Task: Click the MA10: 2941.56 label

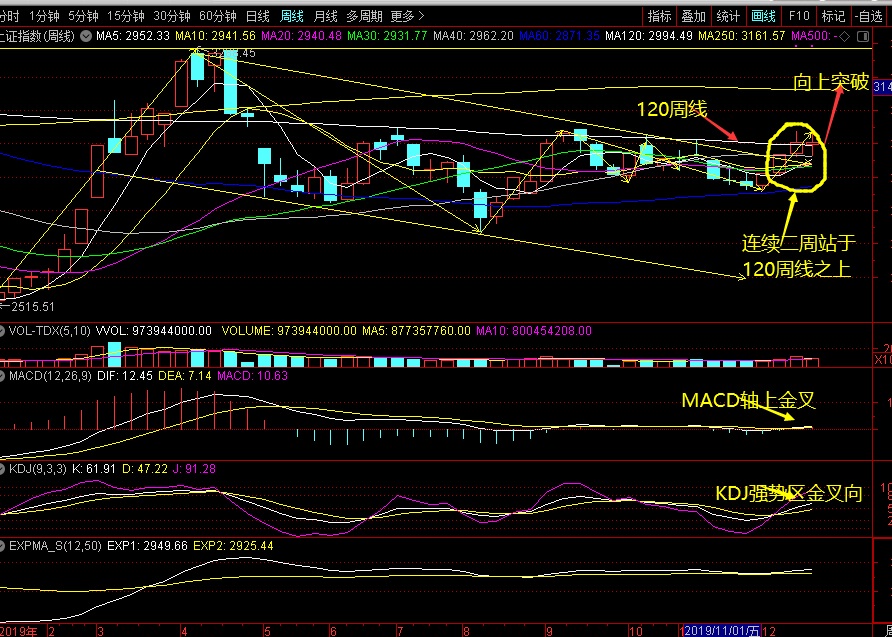Action: (x=215, y=36)
